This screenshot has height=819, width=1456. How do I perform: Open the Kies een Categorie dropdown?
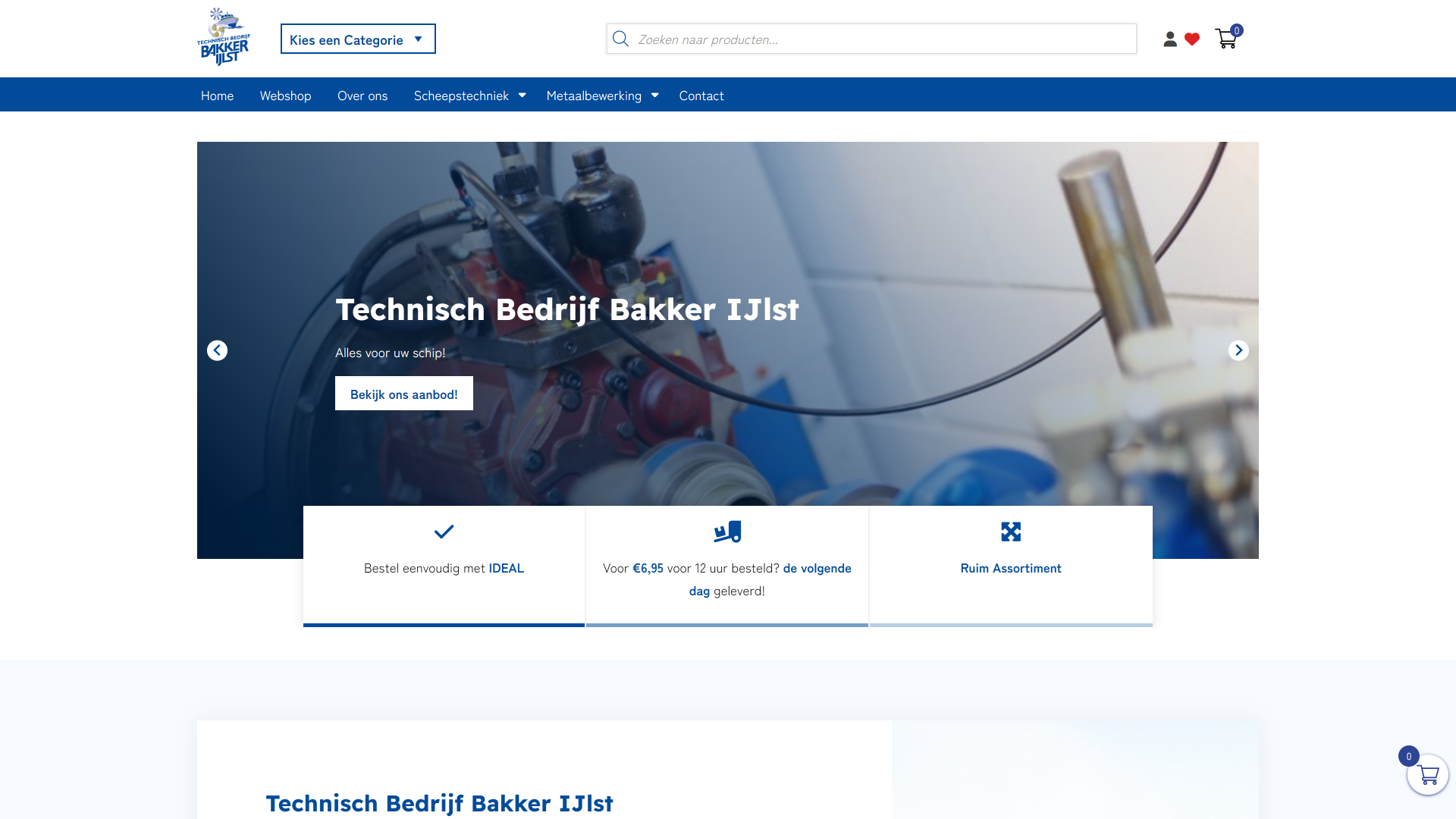click(358, 39)
